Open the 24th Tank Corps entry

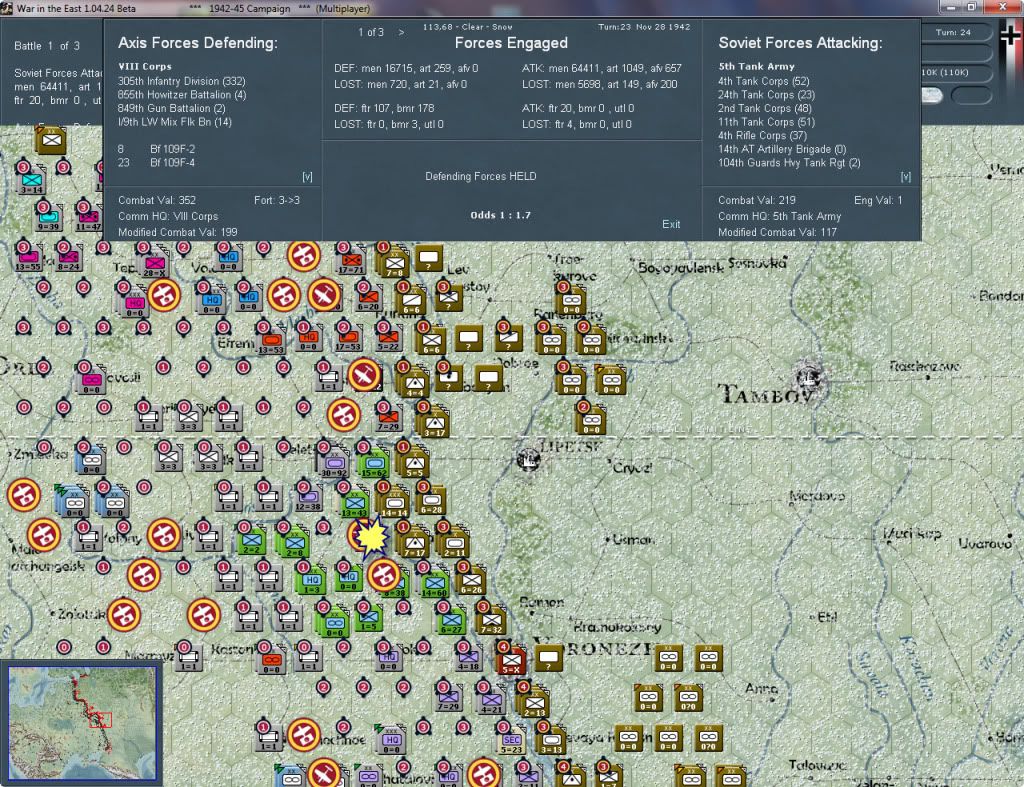[x=767, y=95]
